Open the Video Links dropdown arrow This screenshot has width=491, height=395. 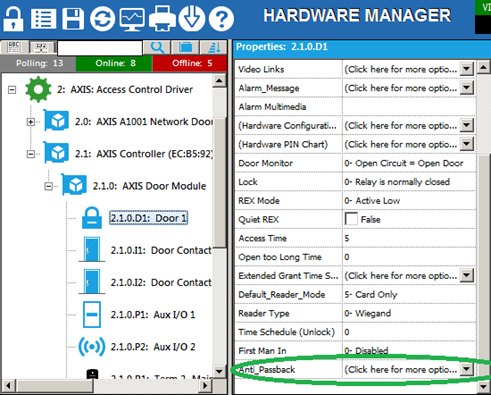[x=467, y=69]
